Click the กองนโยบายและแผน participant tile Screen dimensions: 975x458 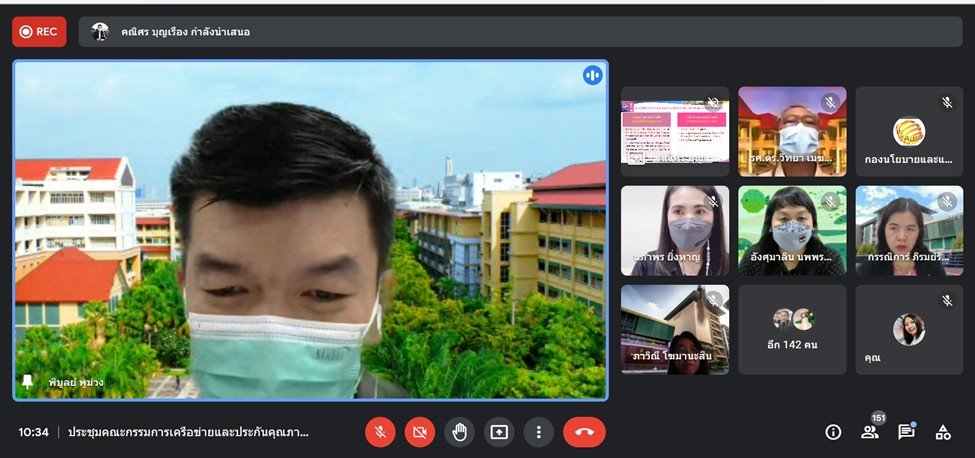coord(909,131)
